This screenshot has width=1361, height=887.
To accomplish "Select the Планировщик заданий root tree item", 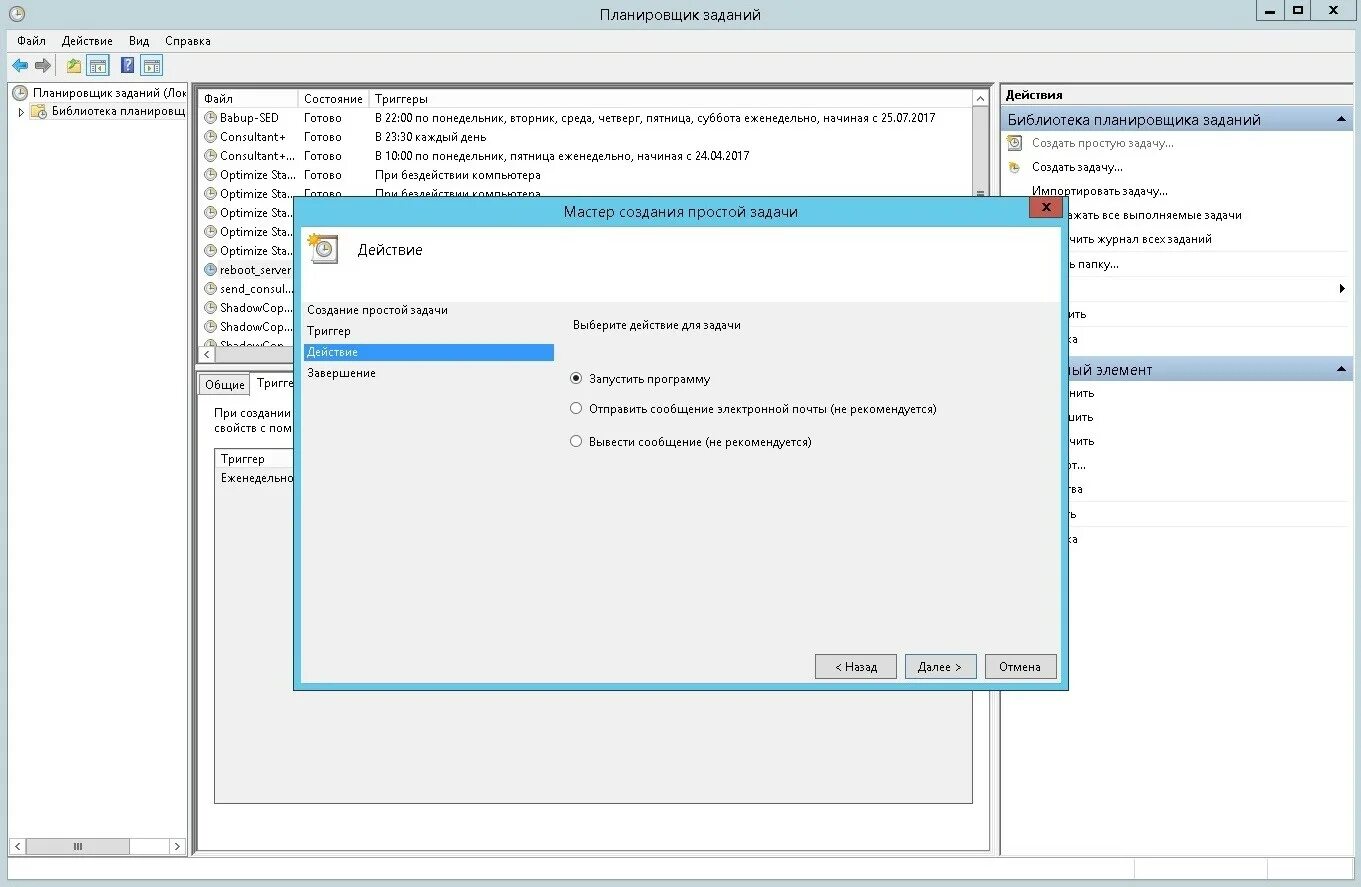I will pyautogui.click(x=109, y=93).
